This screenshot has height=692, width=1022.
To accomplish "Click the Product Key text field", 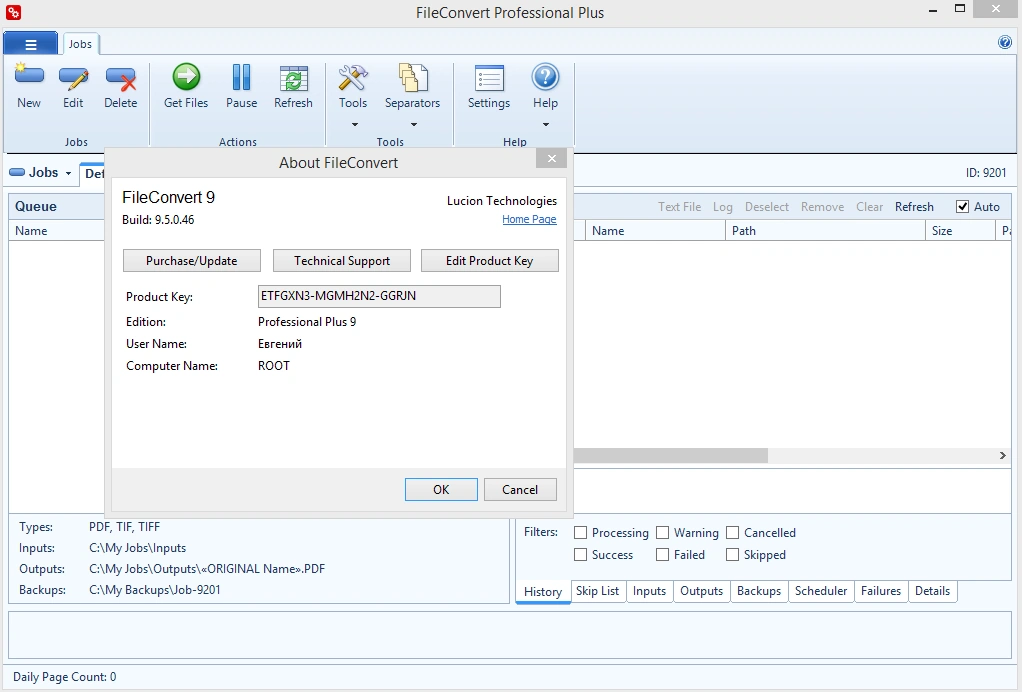I will 379,296.
